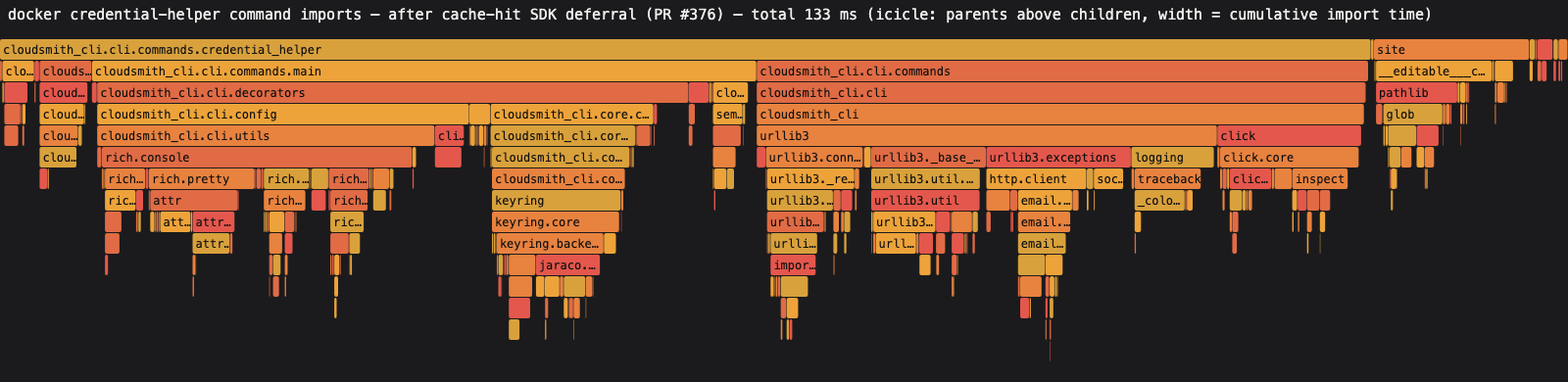The height and width of the screenshot is (382, 1568).
Task: Select the jaraco… frame
Action: pyautogui.click(x=567, y=265)
